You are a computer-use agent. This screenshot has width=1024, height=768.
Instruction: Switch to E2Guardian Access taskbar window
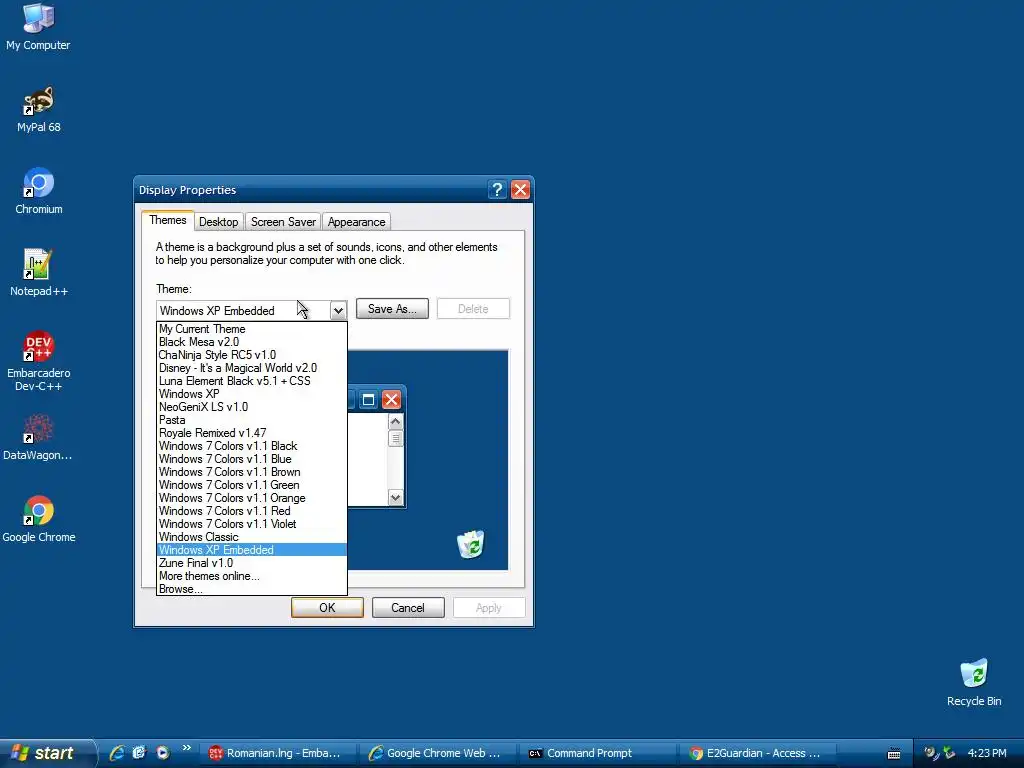tap(756, 753)
